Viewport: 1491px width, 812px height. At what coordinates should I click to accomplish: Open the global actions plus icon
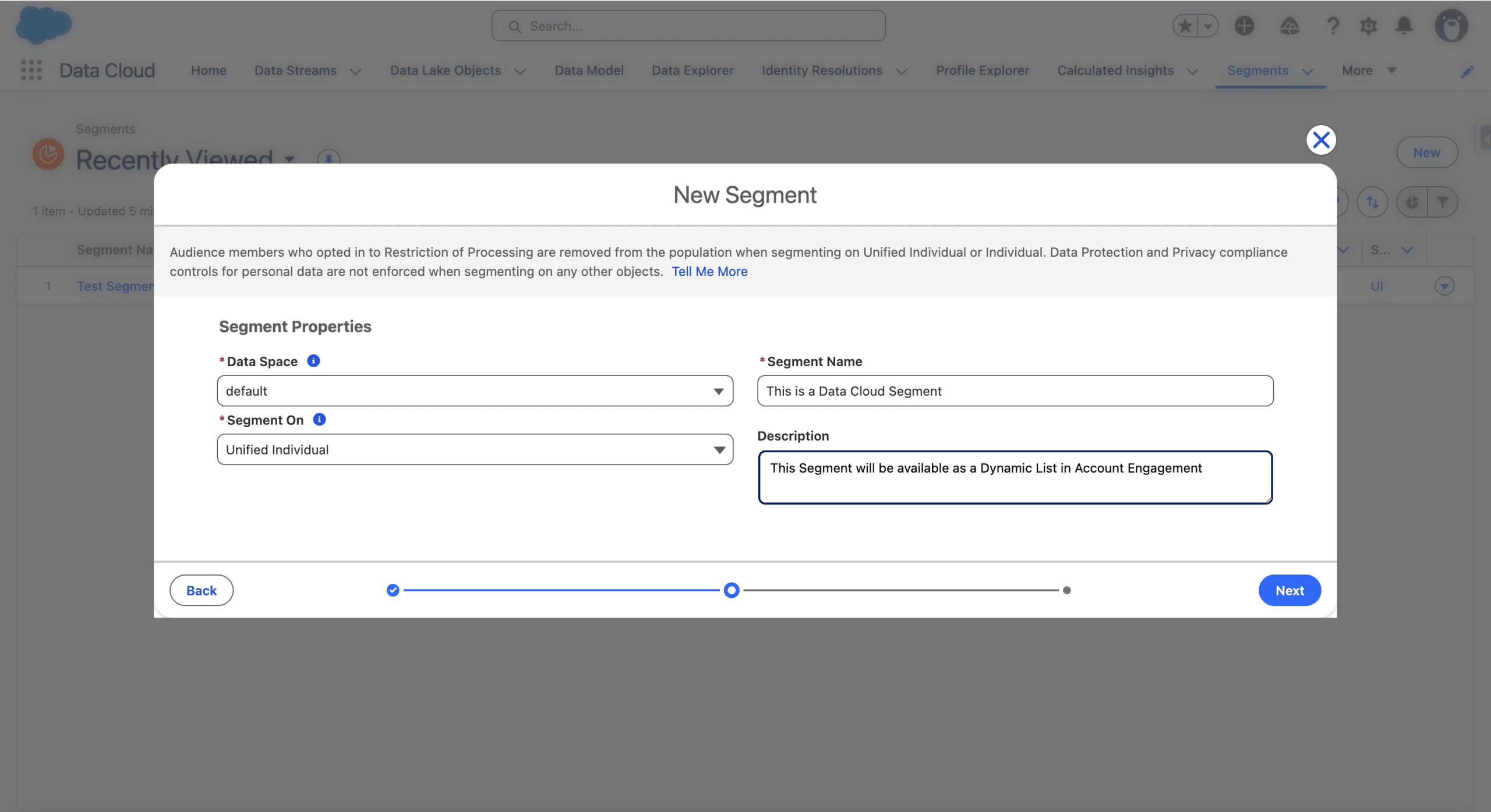coord(1244,26)
